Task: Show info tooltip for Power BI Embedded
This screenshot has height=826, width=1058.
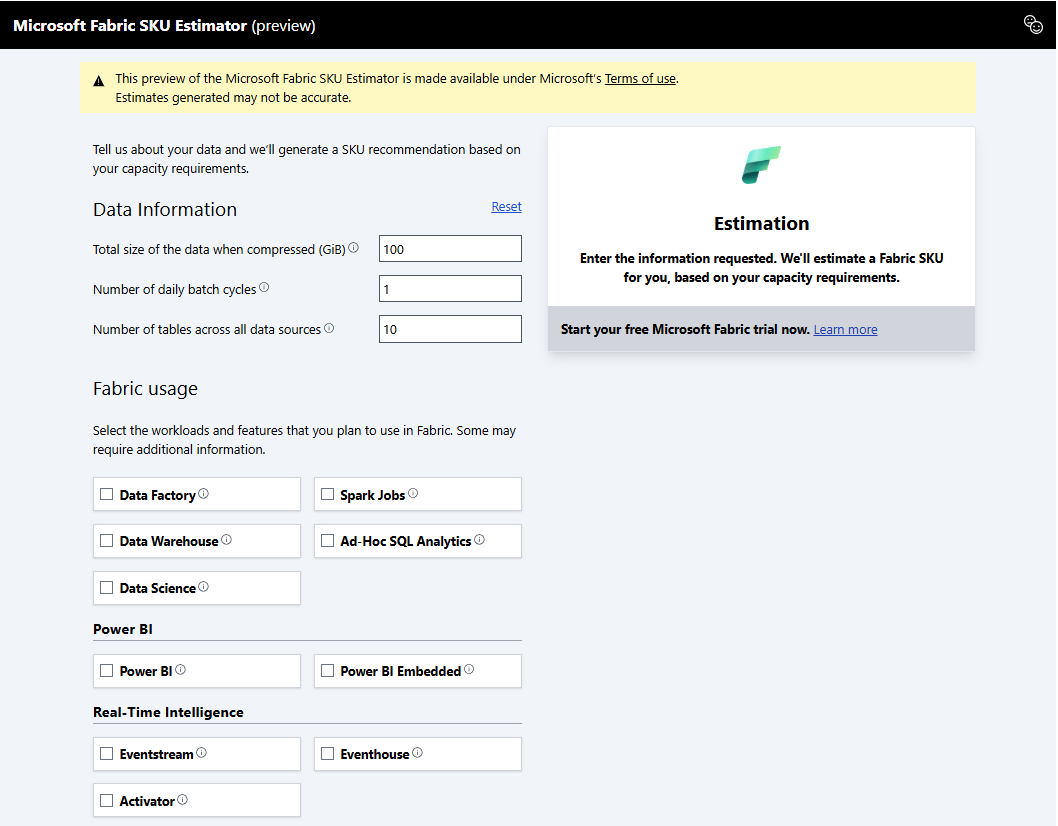Action: pyautogui.click(x=470, y=669)
